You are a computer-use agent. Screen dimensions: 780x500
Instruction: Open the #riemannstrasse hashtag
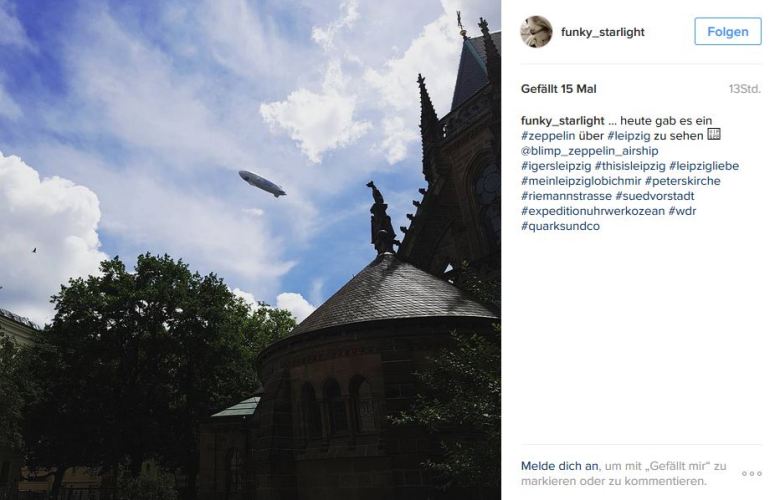click(566, 196)
